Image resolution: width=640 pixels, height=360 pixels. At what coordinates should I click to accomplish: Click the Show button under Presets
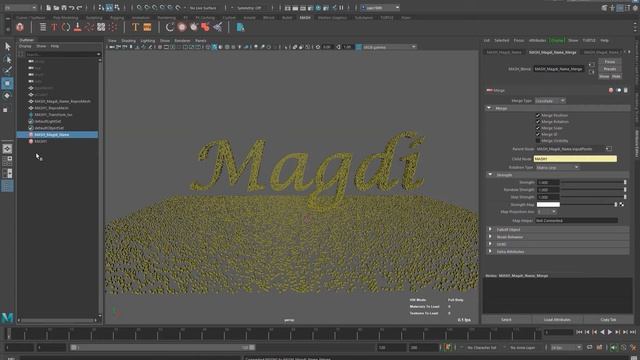click(x=604, y=76)
